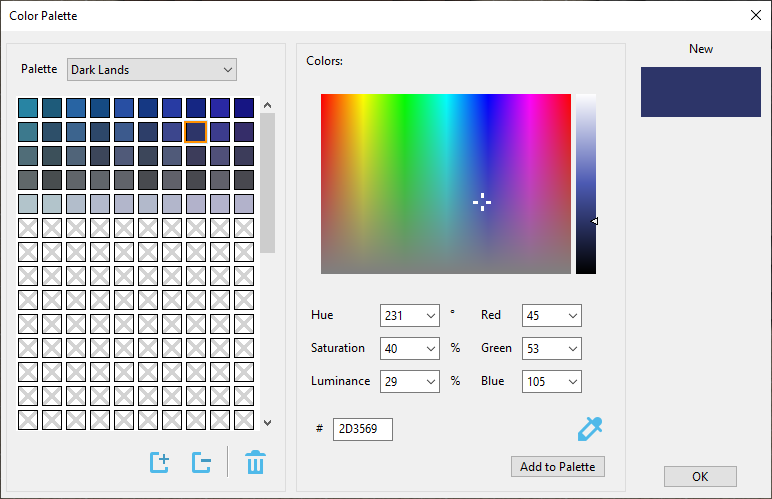Click the hex color code input field

tap(362, 429)
